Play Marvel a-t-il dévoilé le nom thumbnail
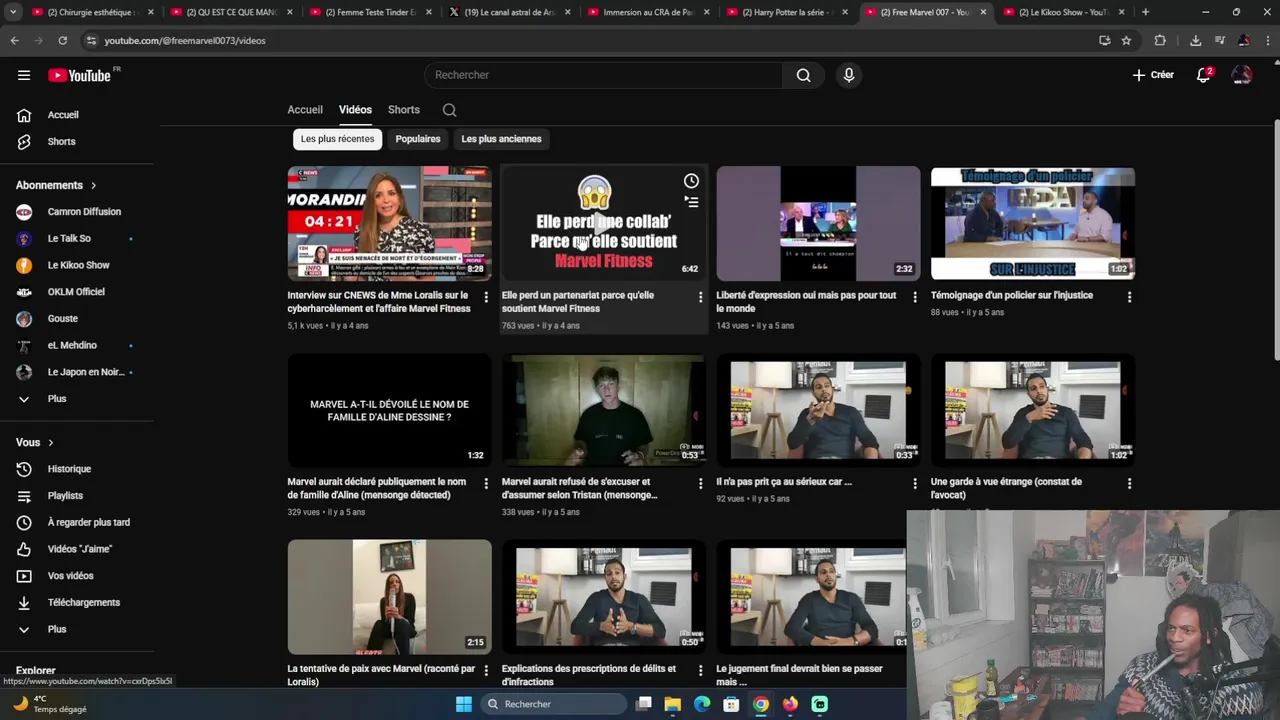The height and width of the screenshot is (720, 1280). (x=389, y=410)
